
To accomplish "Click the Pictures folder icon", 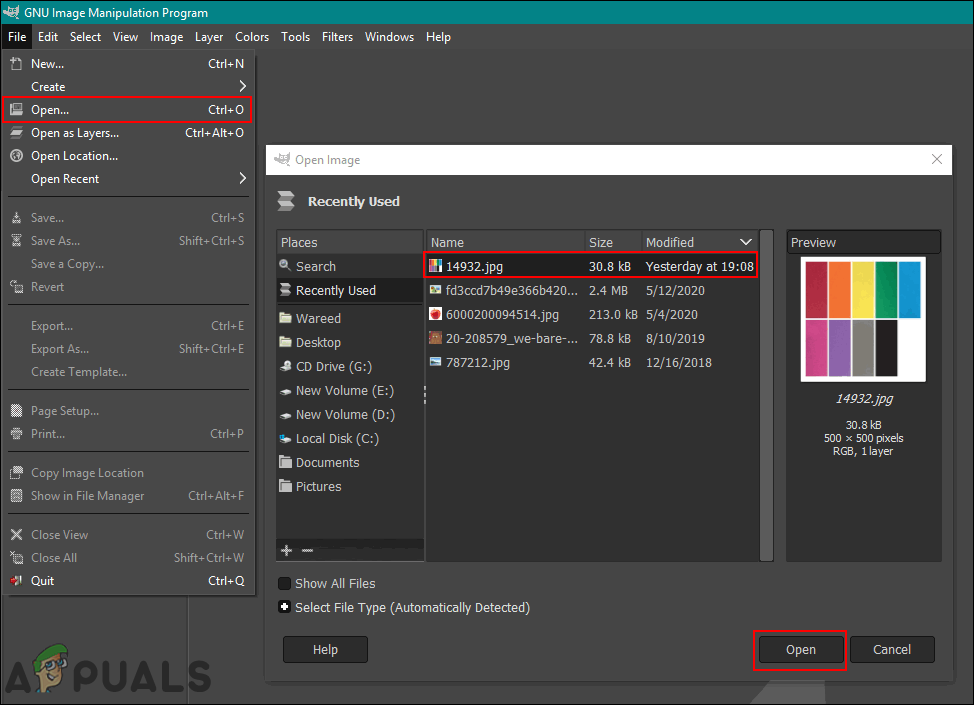I will [286, 487].
